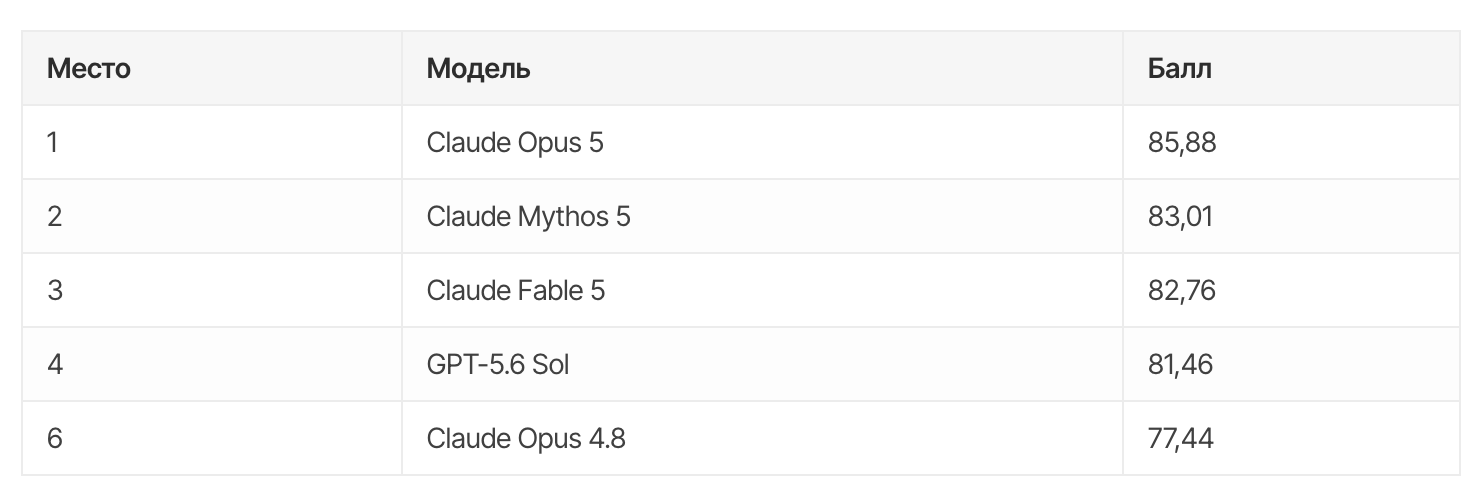
Task: Click the score 81,46
Action: pos(1181,364)
